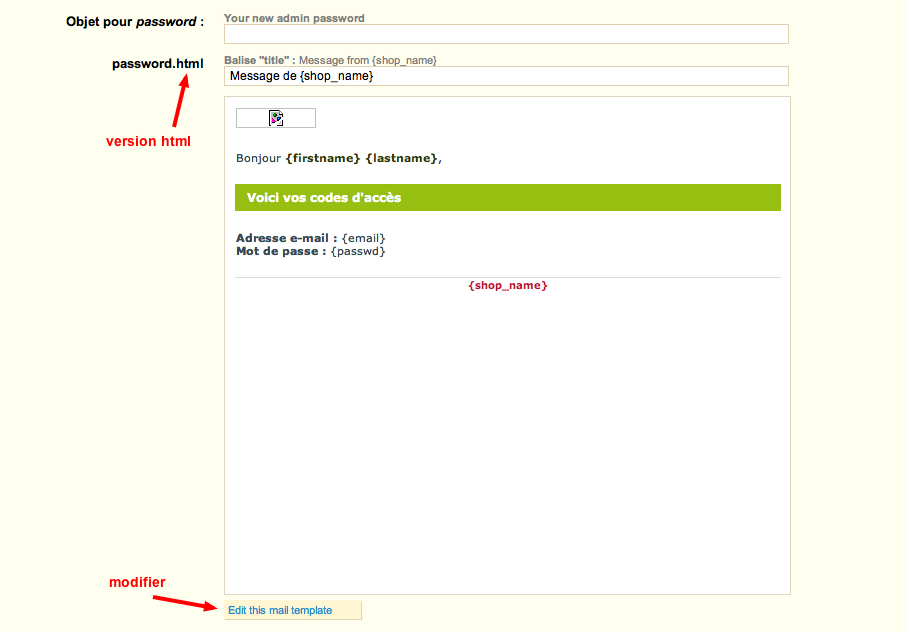Click the red "modifier" annotation text
This screenshot has height=632, width=906.
coord(137,582)
